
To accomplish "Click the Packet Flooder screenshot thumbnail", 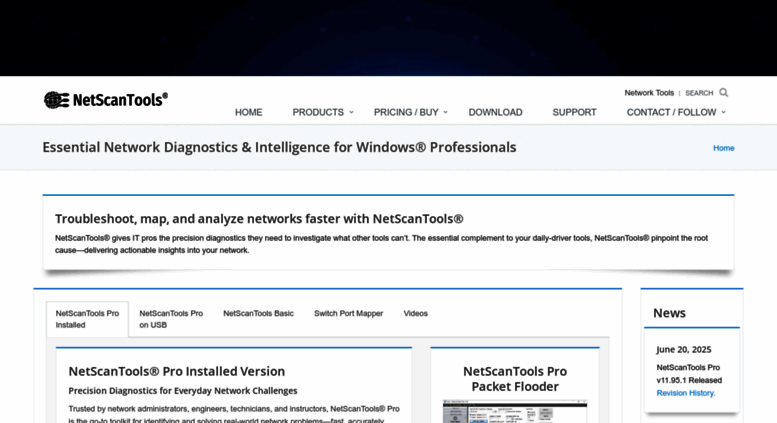I will coord(515,411).
